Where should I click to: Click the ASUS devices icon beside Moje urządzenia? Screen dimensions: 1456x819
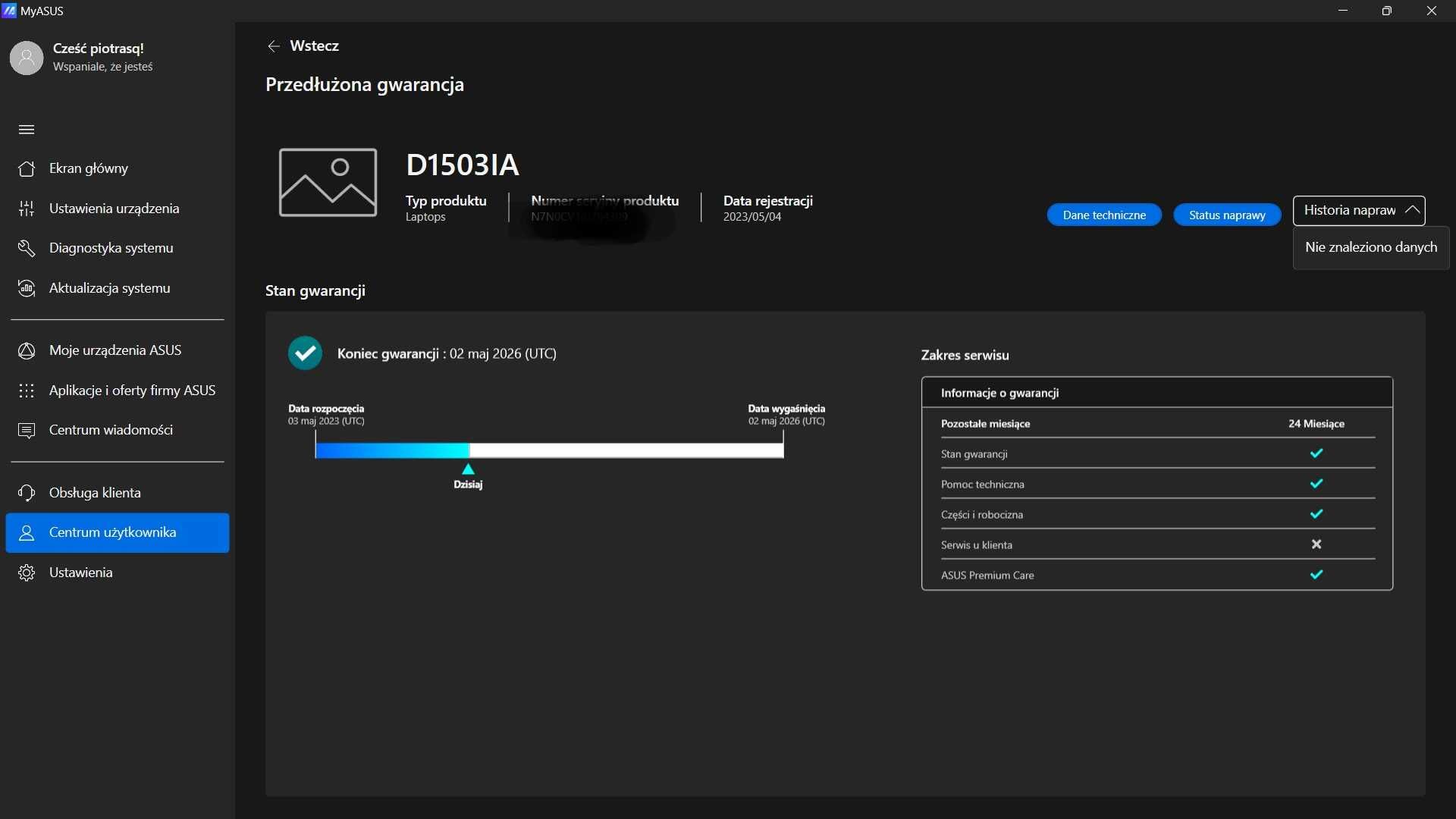27,350
